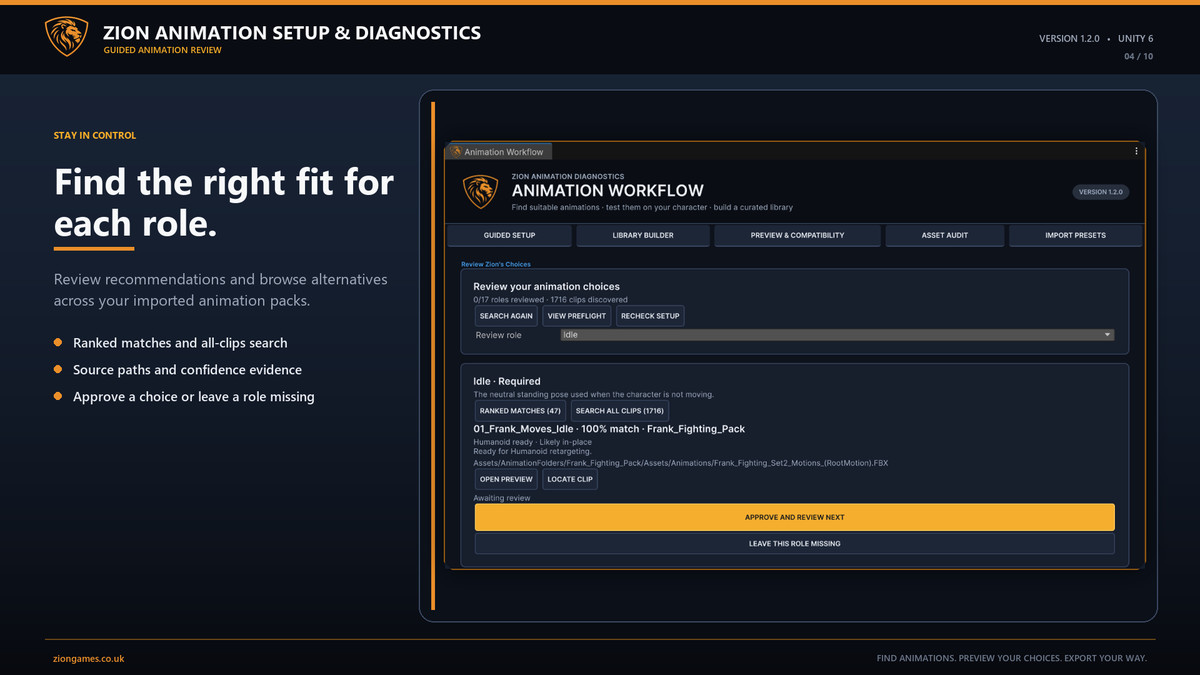
Task: Go to Preview & Compatibility tab
Action: tap(797, 235)
